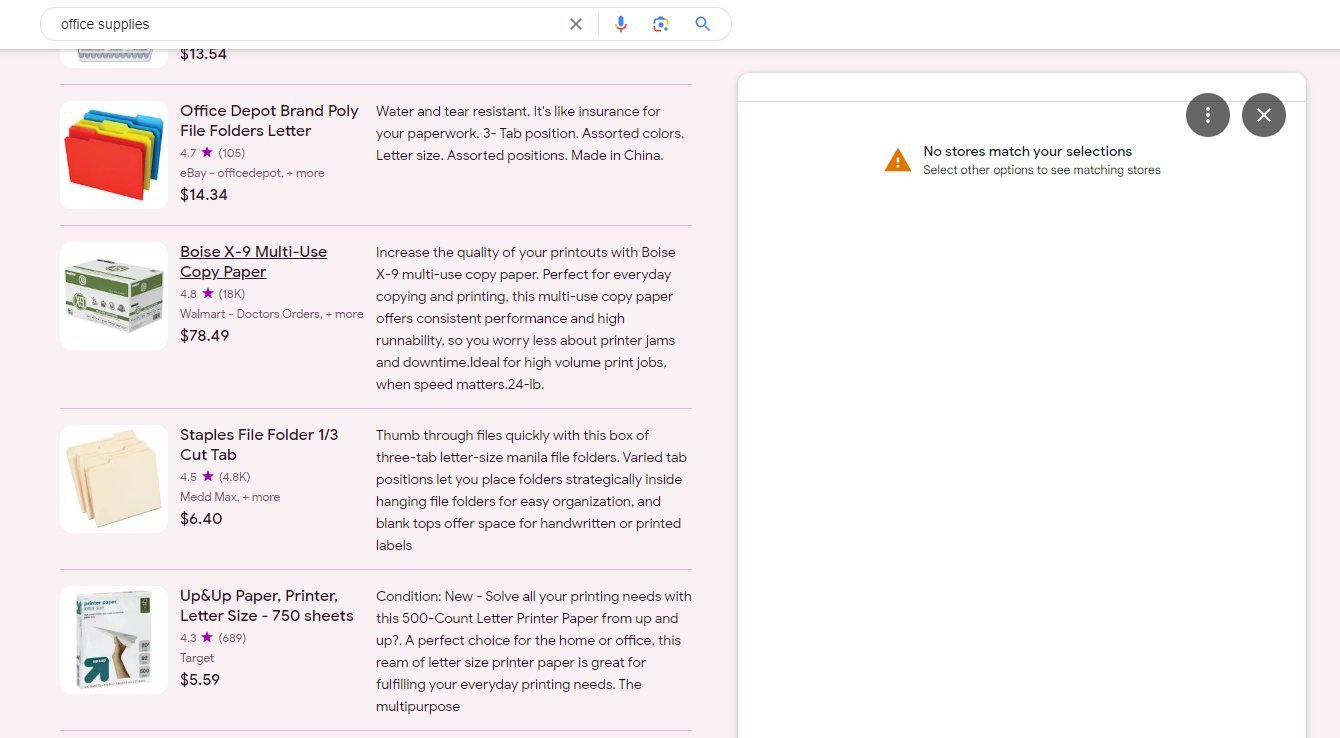Click the $78.49 price
Screen dimensions: 1340x738
coord(205,336)
